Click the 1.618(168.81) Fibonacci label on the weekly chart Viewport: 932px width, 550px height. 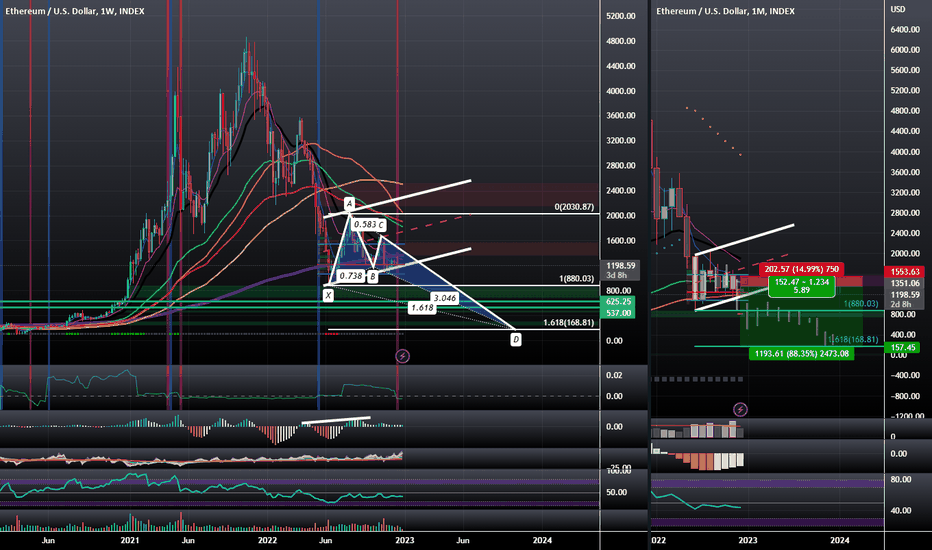pos(569,322)
